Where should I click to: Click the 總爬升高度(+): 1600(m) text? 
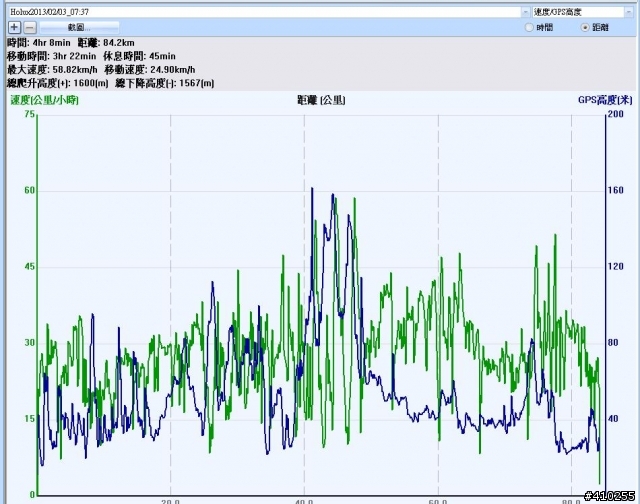tap(58, 83)
